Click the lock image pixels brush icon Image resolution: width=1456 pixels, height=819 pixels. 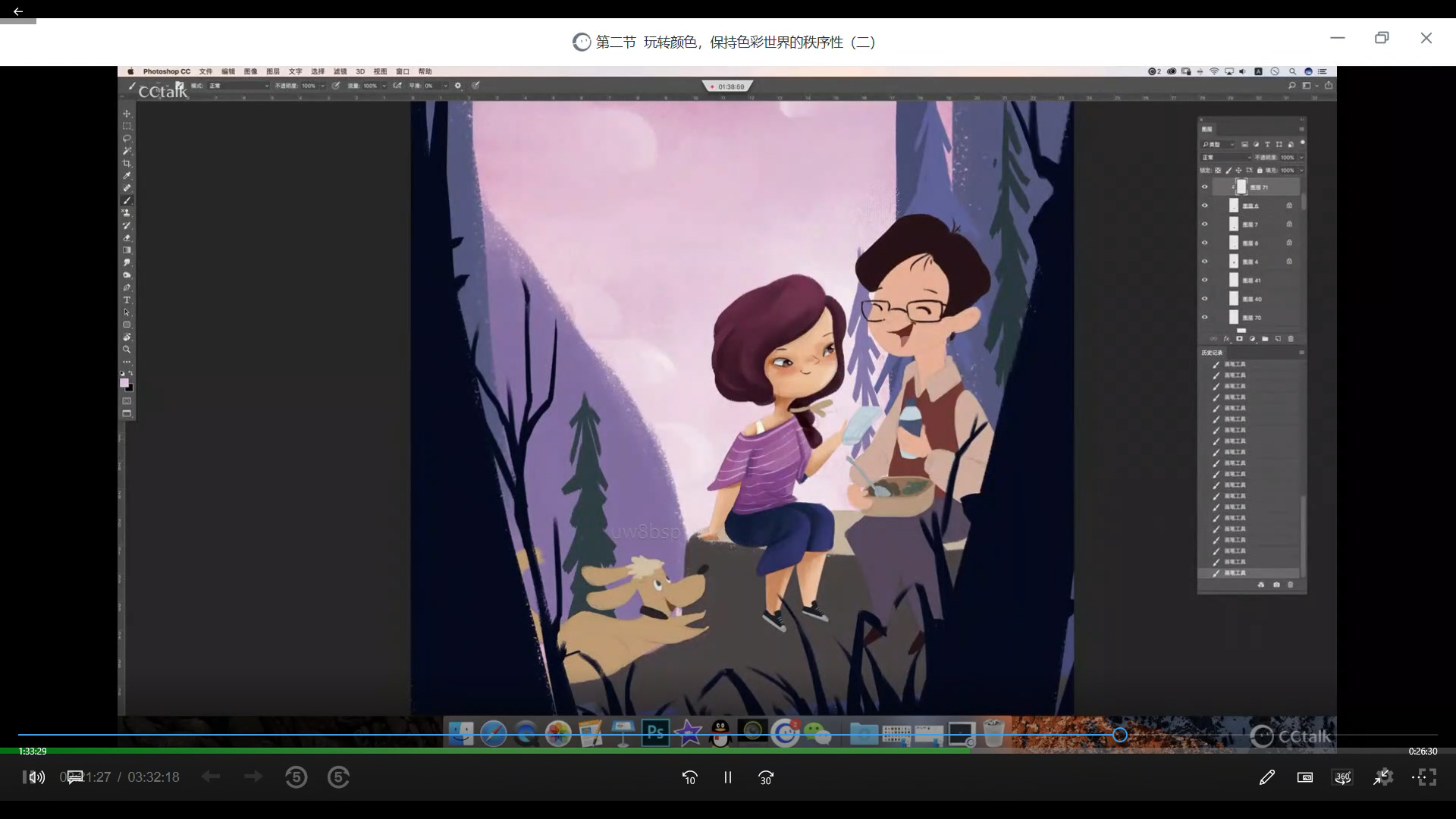click(x=1228, y=171)
